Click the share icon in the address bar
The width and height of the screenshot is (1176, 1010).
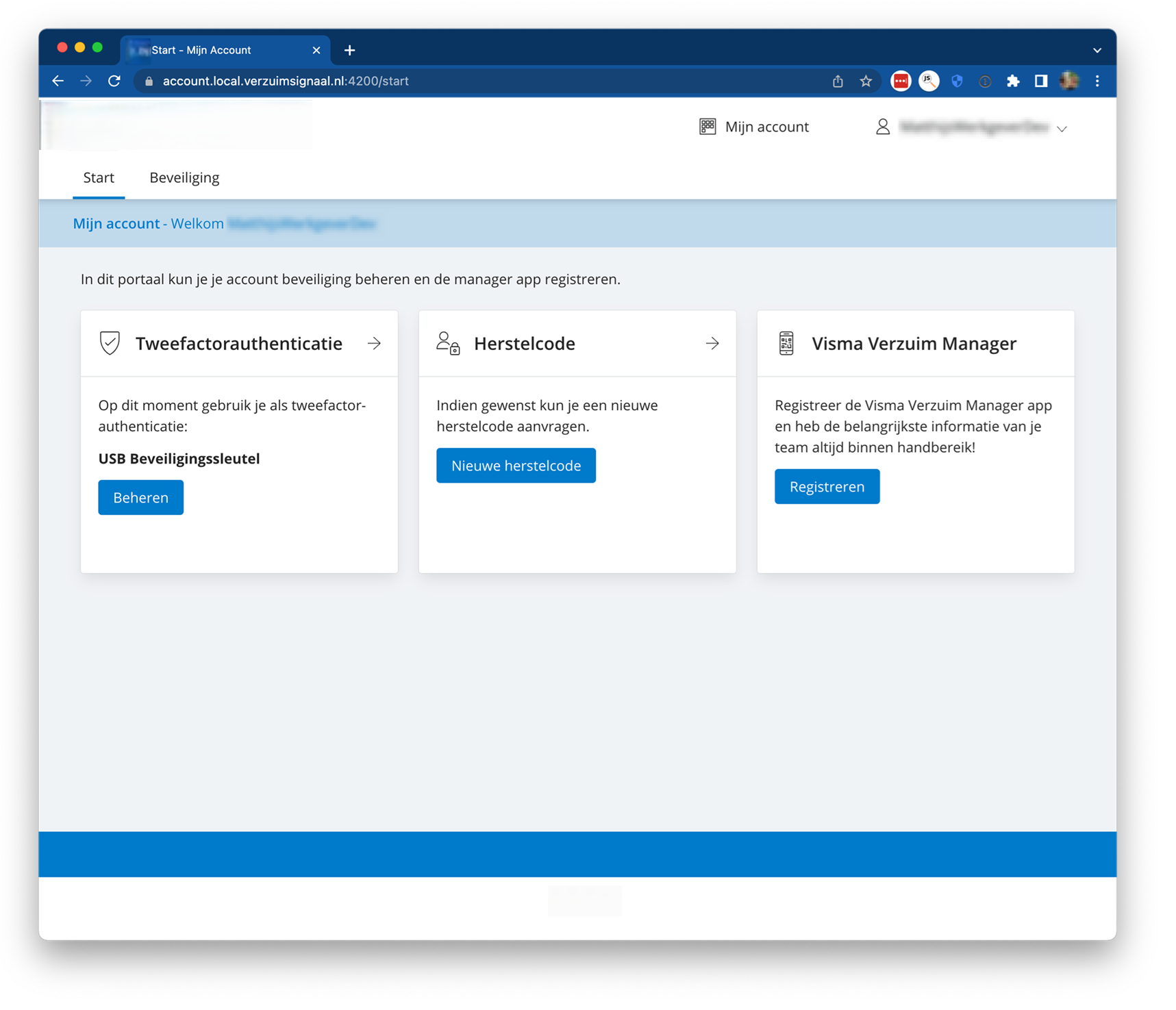pyautogui.click(x=838, y=81)
